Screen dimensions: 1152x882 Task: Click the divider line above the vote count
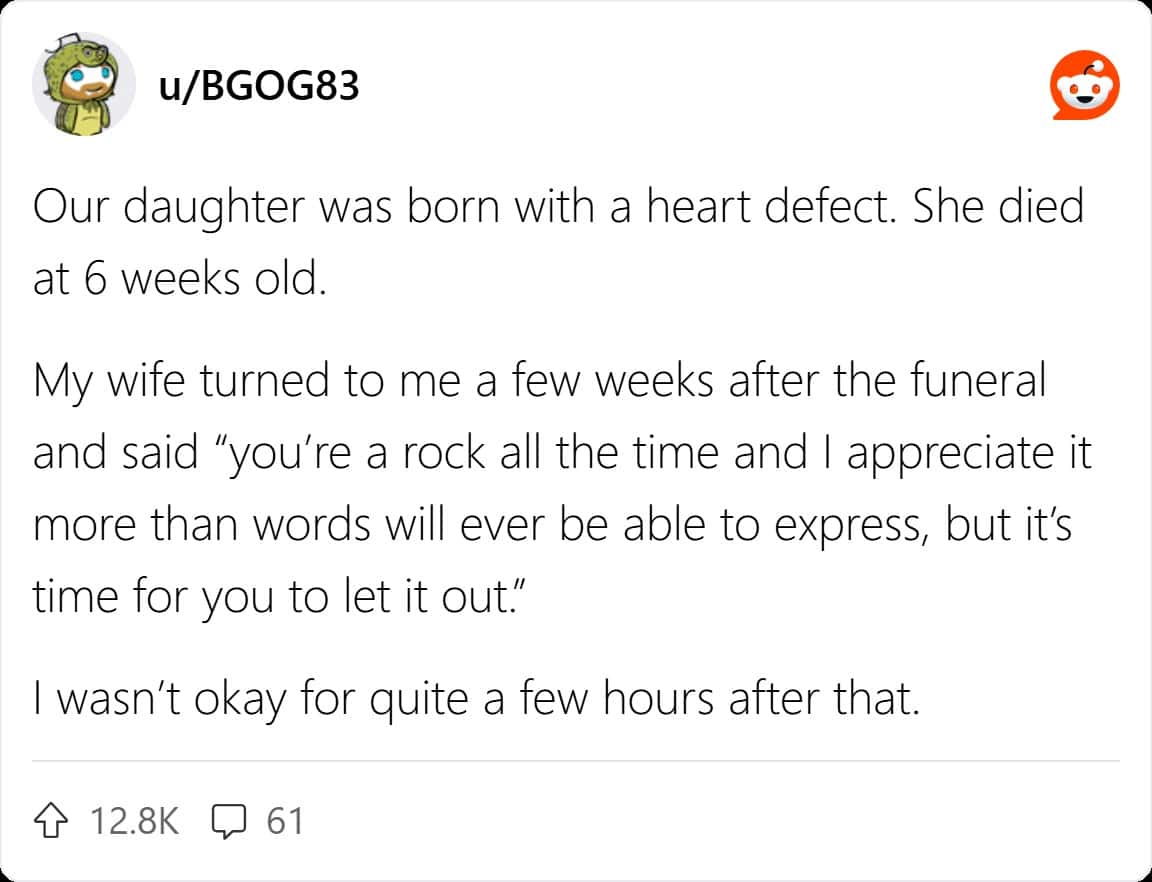click(576, 761)
